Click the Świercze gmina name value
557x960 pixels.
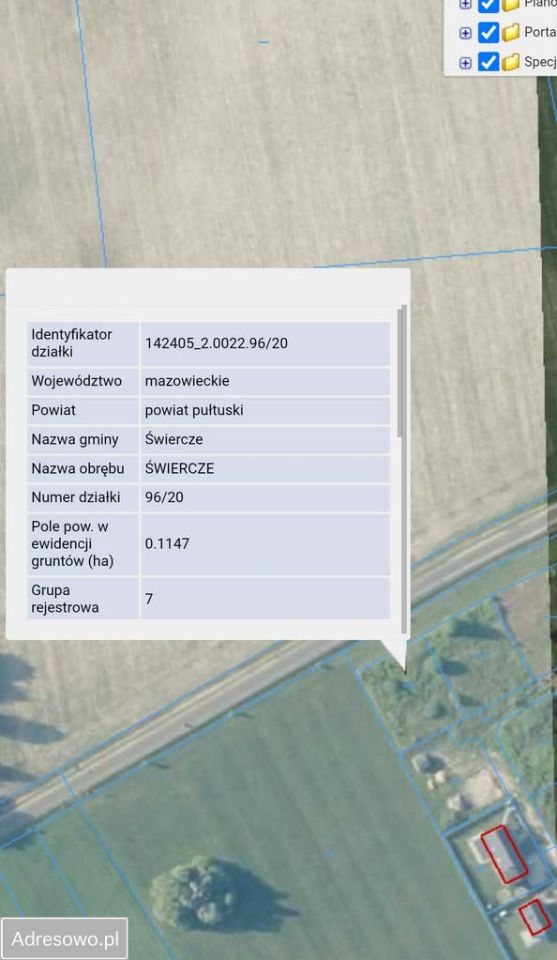click(174, 439)
